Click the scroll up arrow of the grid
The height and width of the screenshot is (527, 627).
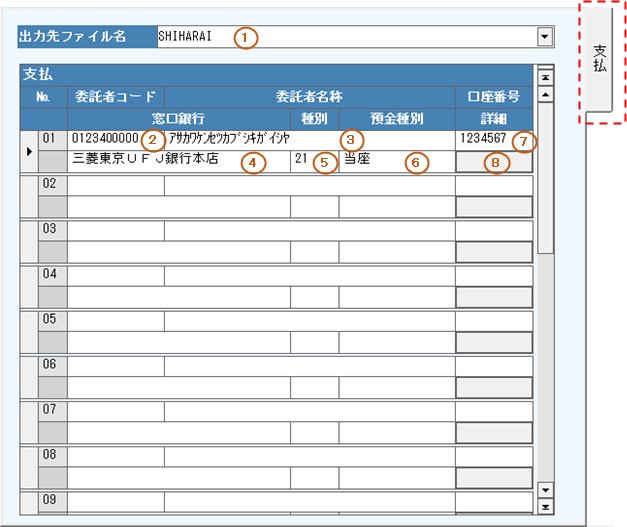[545, 95]
